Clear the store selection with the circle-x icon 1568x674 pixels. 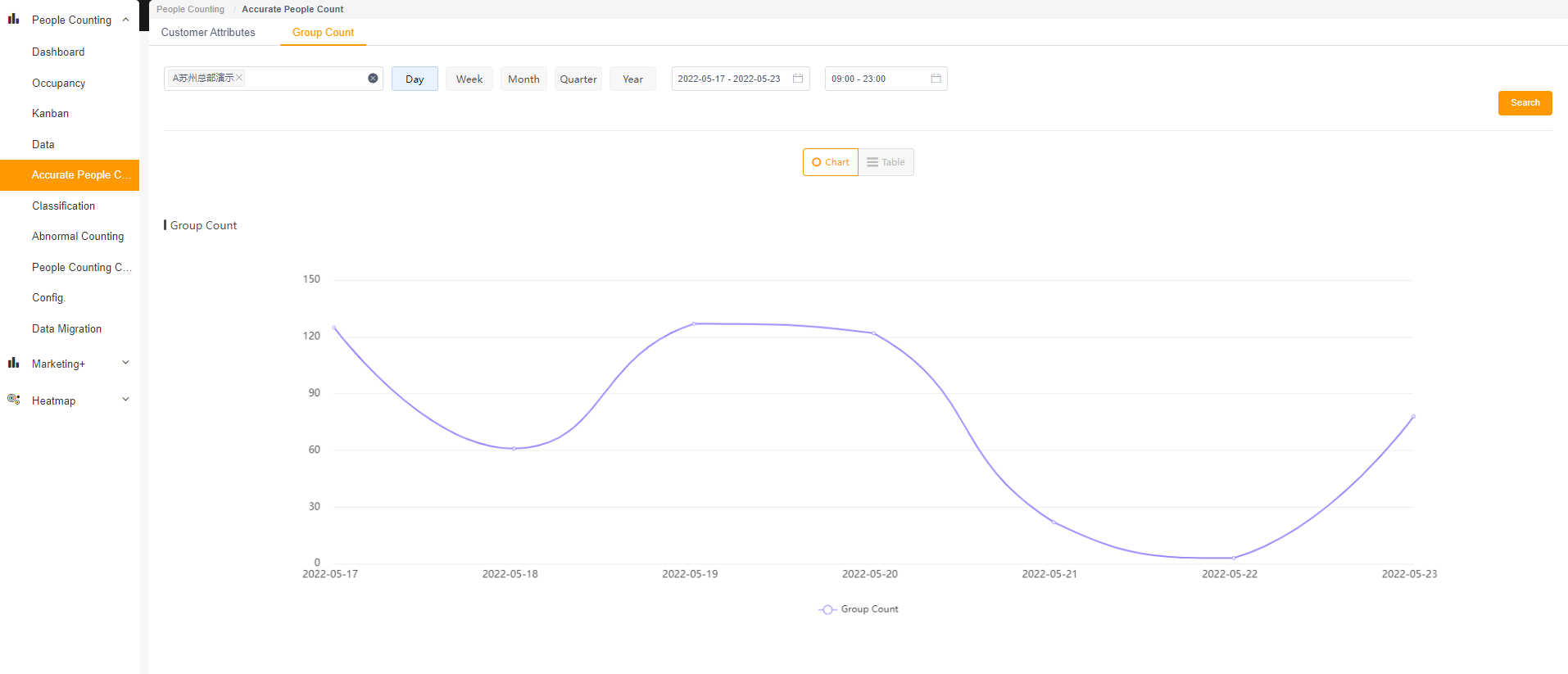[x=373, y=79]
